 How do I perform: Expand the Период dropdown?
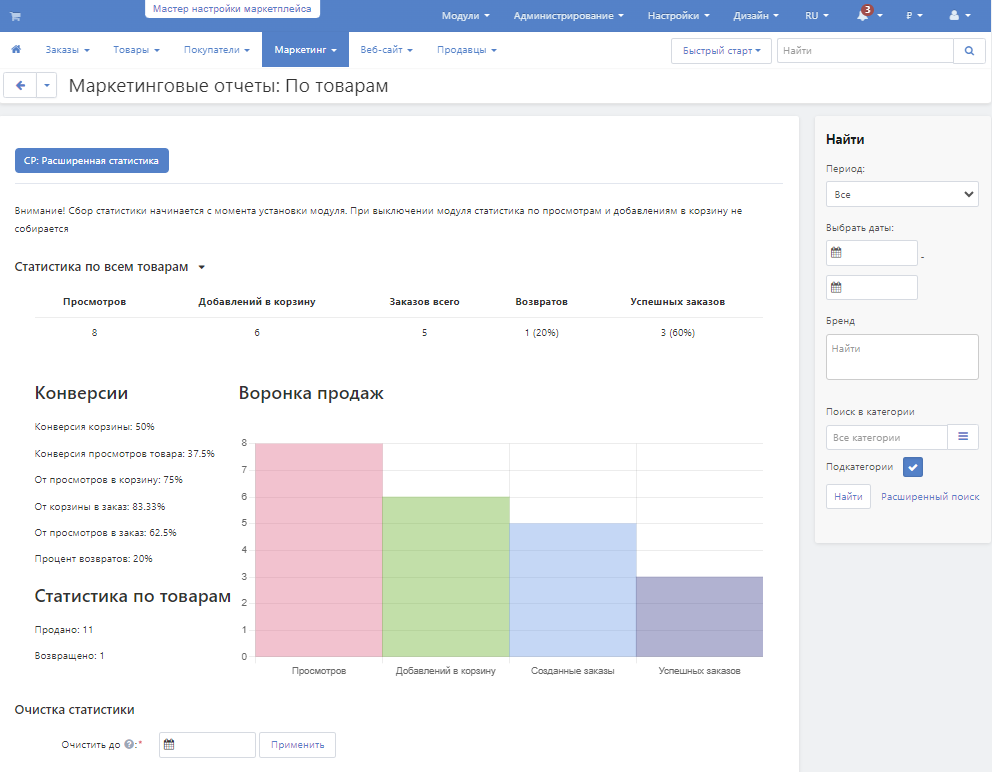pos(902,194)
